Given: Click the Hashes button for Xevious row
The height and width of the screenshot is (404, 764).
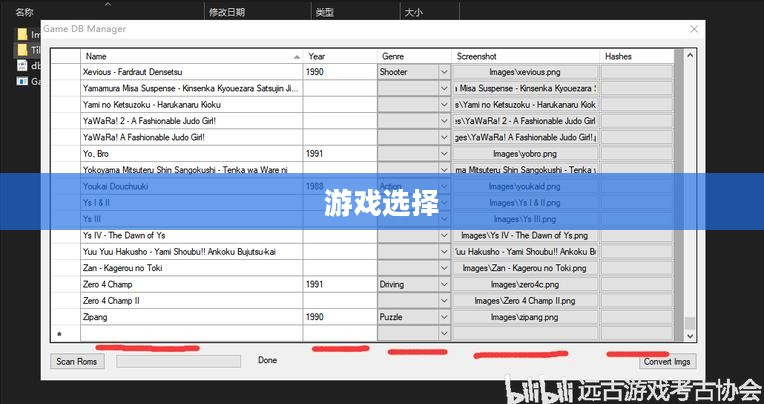Looking at the screenshot, I should 637,72.
